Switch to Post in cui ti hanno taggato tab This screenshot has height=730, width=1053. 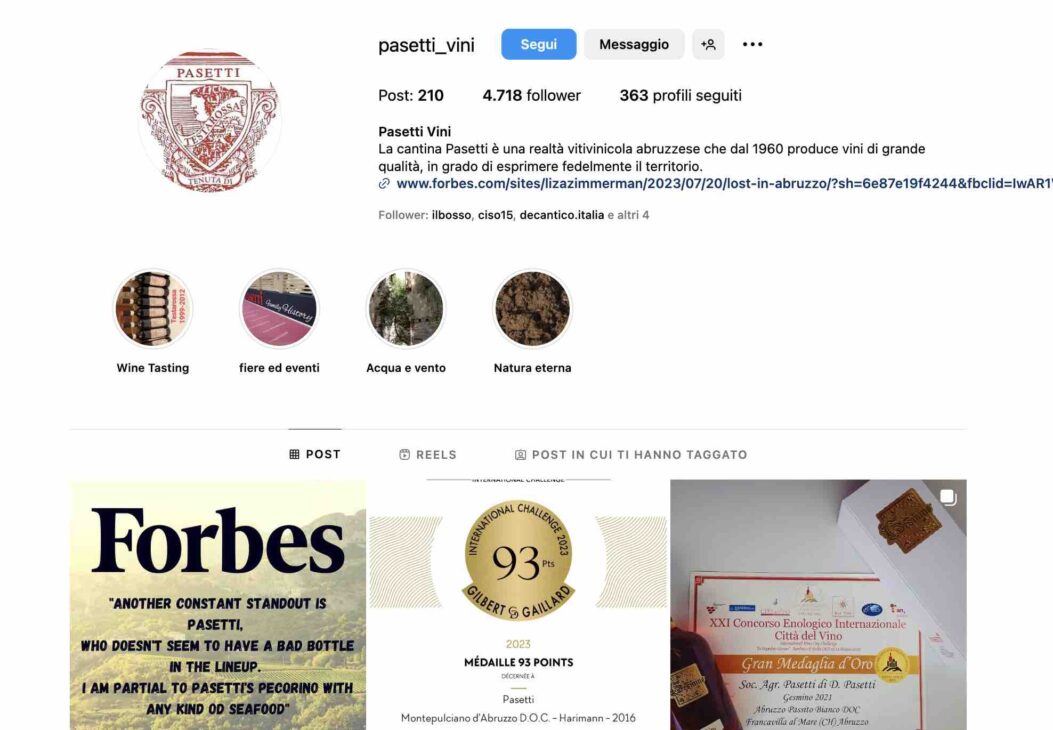(x=631, y=455)
